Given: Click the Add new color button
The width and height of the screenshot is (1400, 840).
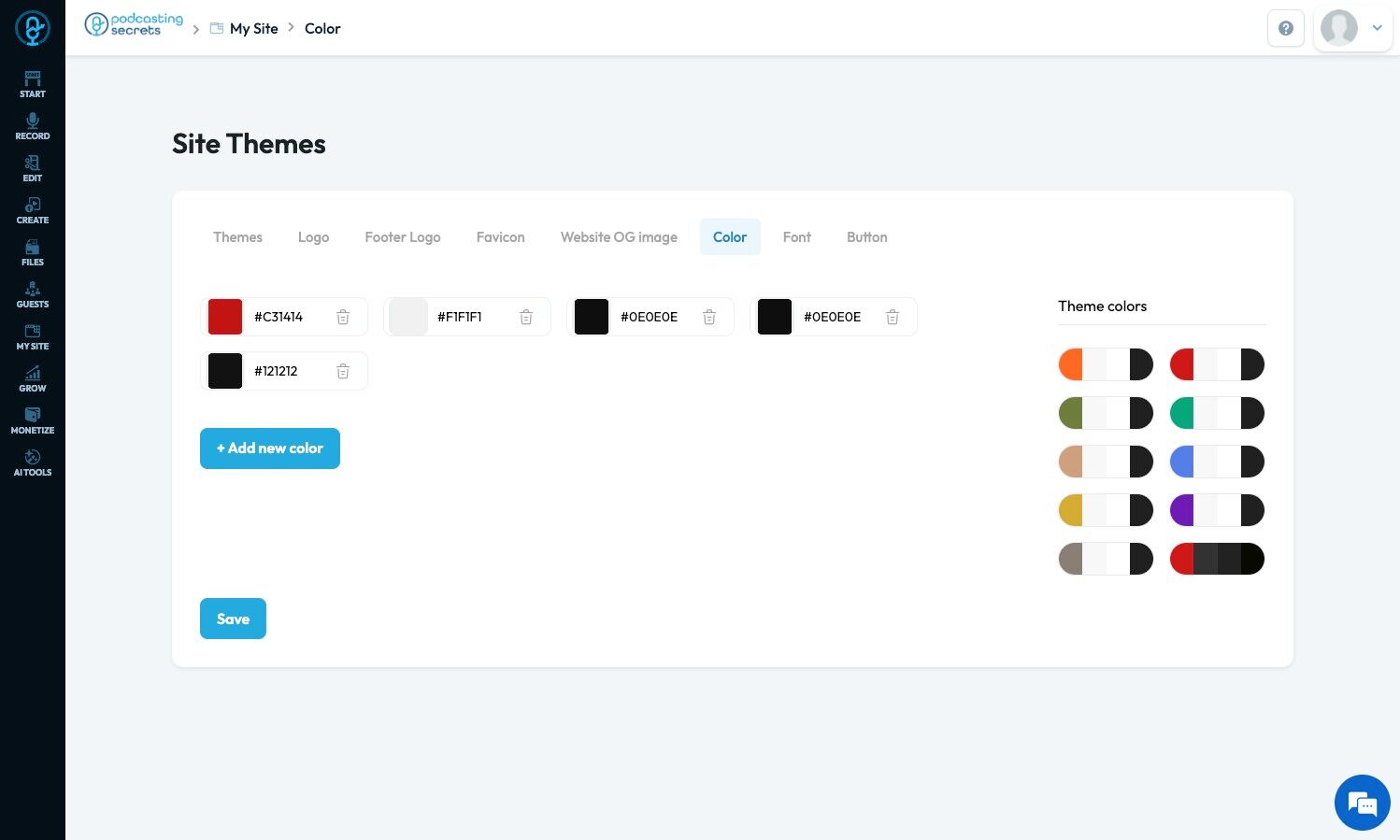Looking at the screenshot, I should tap(270, 448).
